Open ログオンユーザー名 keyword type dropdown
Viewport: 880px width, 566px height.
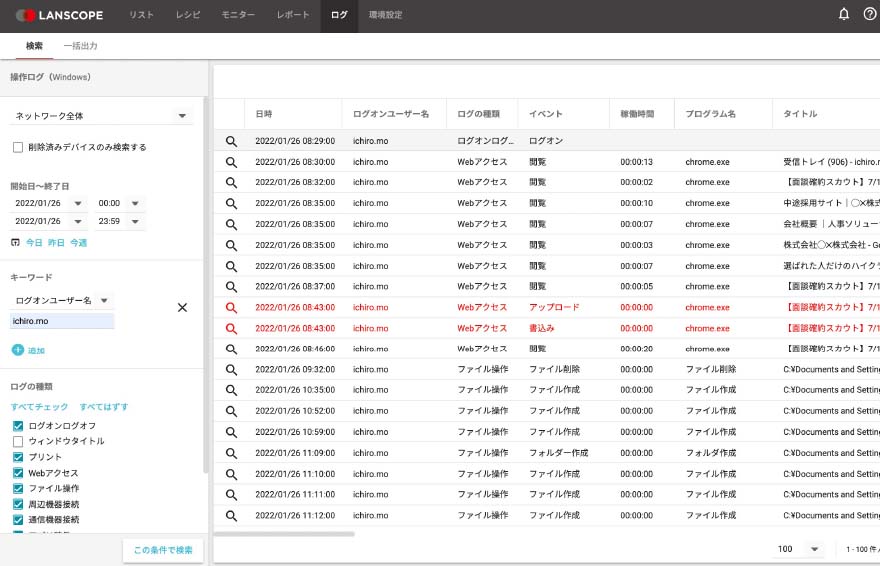[x=62, y=301]
